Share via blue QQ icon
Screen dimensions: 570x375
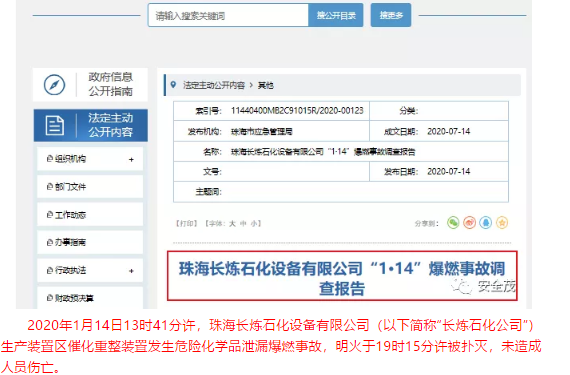pos(486,222)
